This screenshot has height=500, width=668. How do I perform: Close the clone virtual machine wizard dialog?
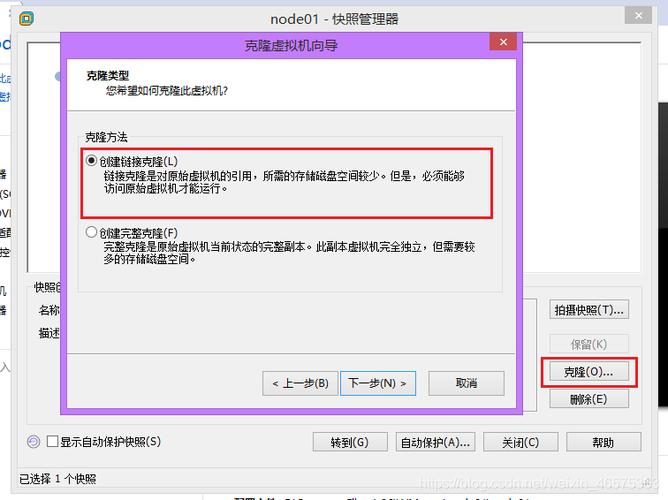[503, 42]
